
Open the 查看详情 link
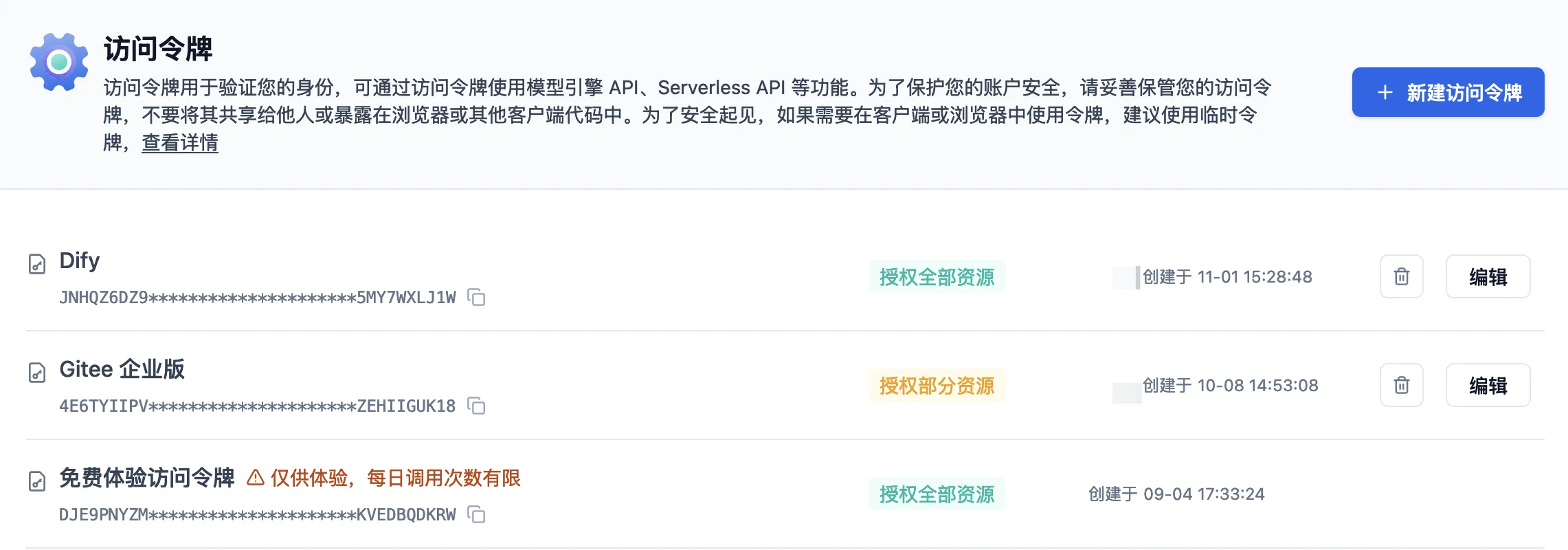coord(180,143)
